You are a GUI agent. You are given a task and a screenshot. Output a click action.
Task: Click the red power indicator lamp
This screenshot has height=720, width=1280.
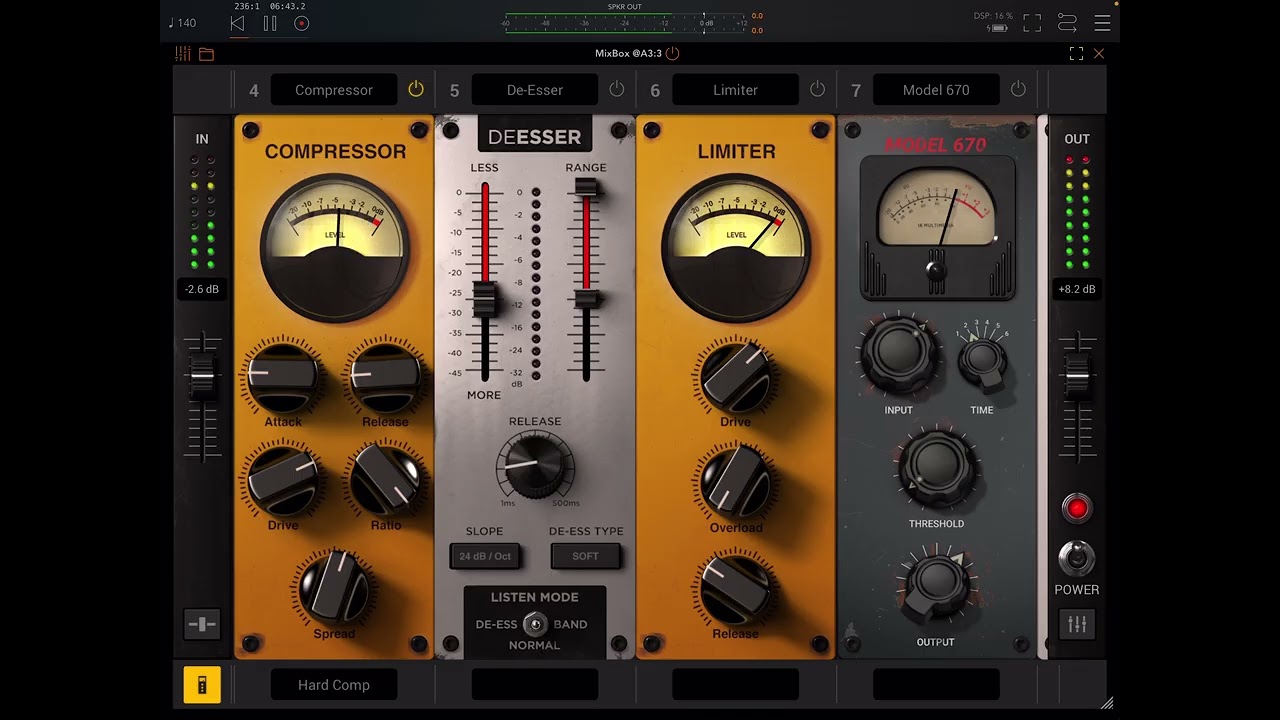click(1077, 508)
